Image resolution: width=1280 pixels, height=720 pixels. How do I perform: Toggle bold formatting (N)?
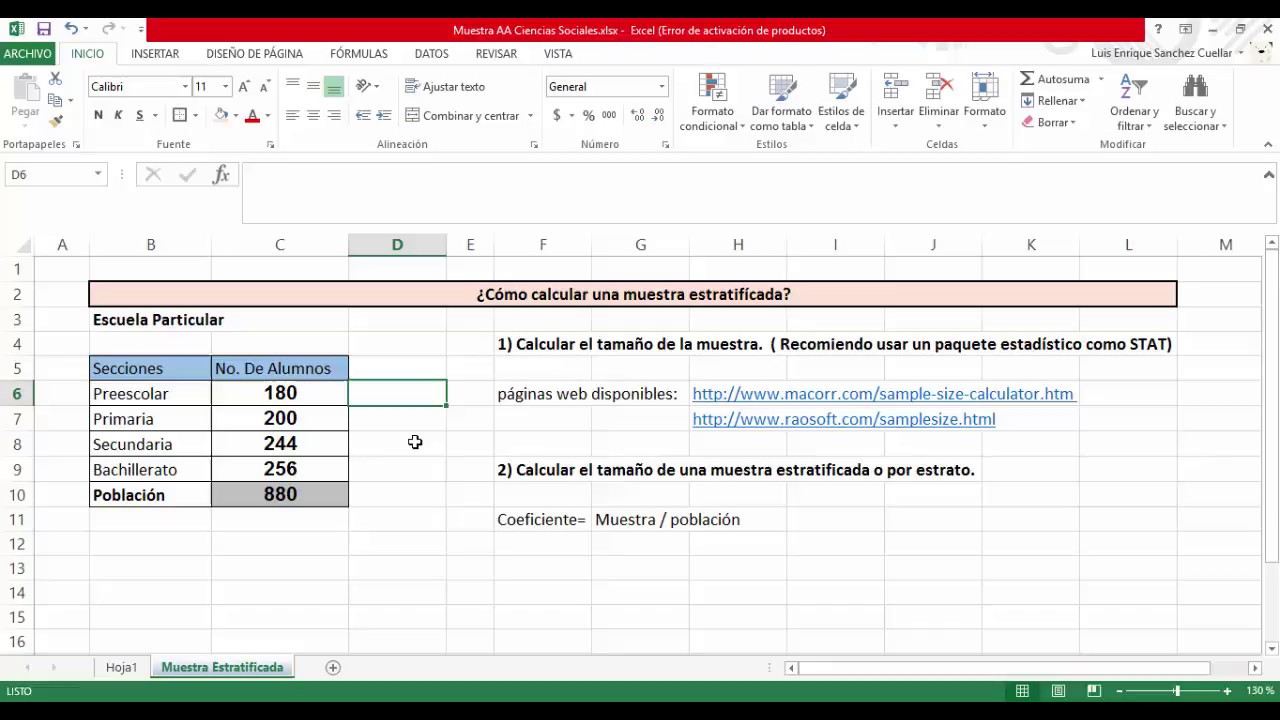click(98, 116)
